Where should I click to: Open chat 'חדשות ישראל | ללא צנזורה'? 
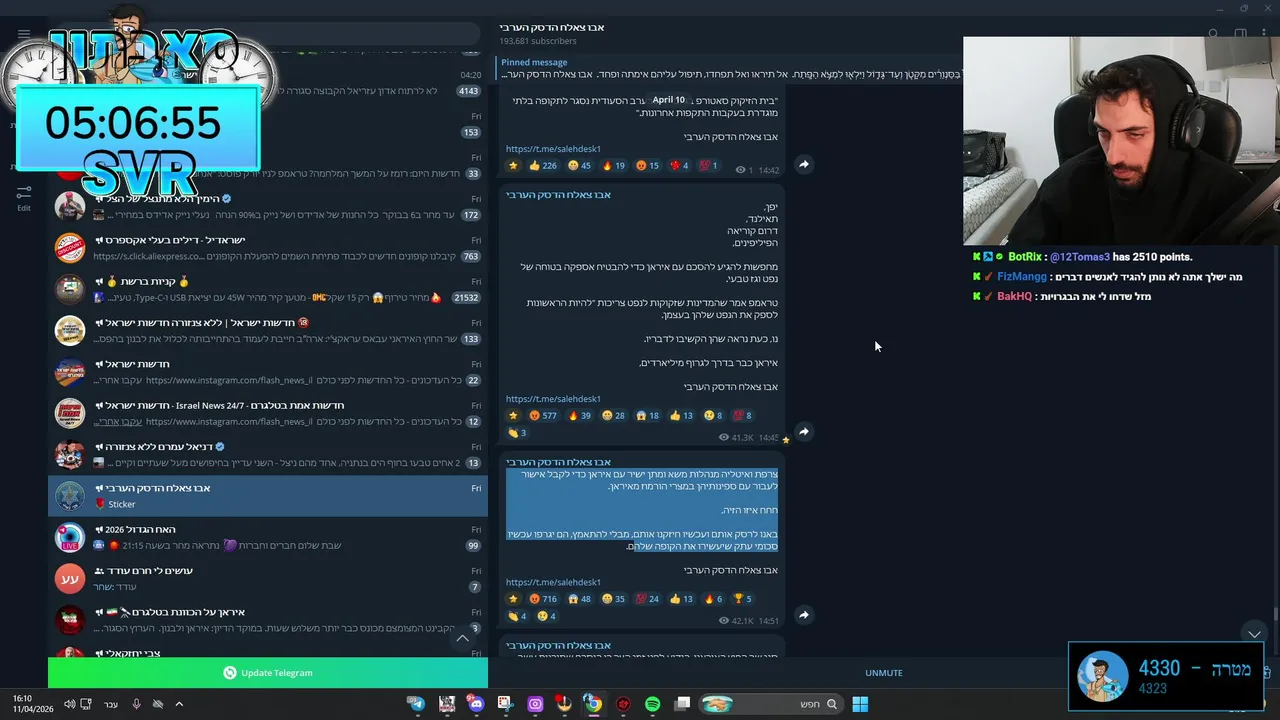click(x=268, y=331)
